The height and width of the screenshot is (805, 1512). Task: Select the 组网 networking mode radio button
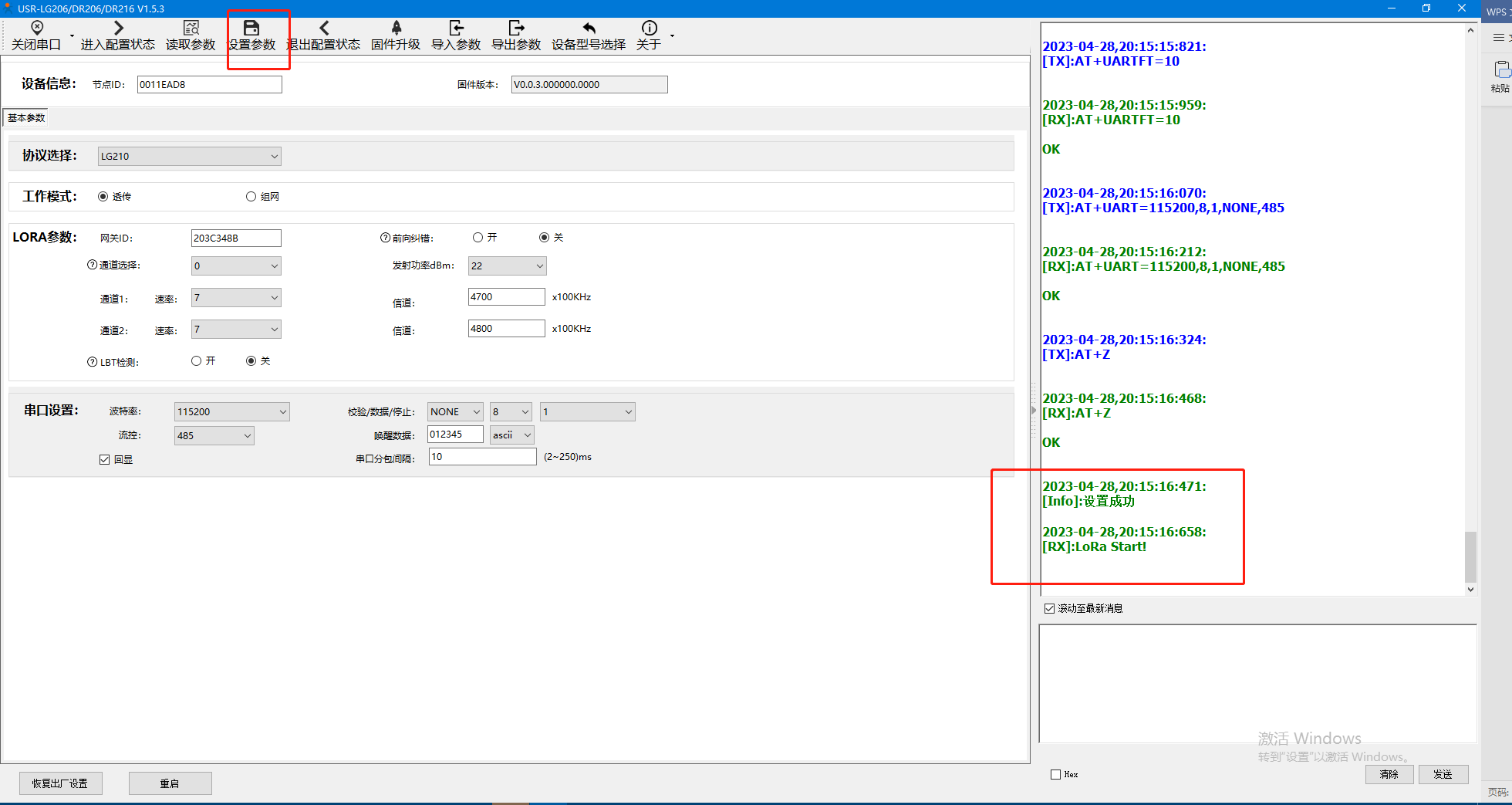251,197
